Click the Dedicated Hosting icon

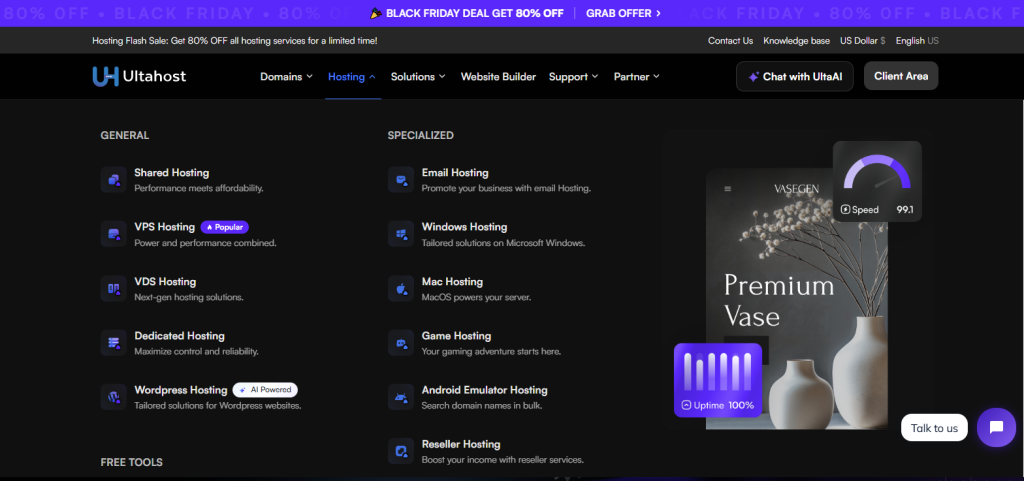pyautogui.click(x=114, y=343)
